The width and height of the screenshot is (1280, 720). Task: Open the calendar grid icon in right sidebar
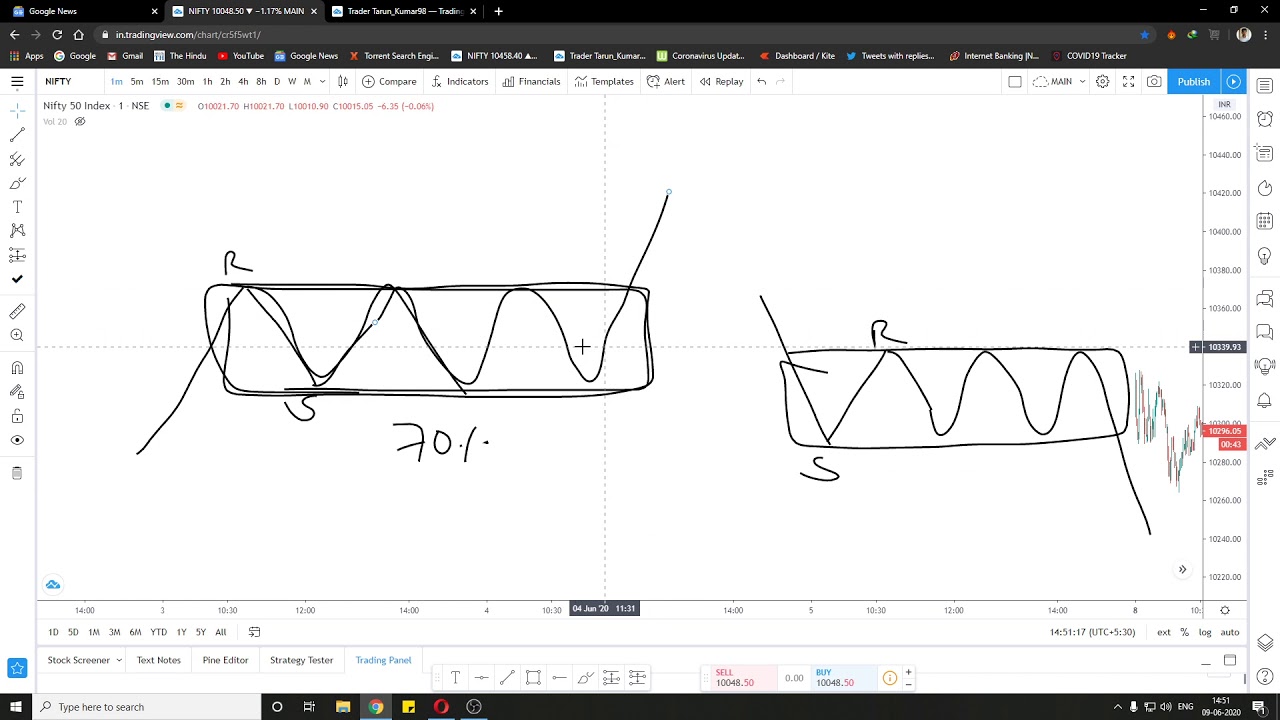coord(1265,221)
